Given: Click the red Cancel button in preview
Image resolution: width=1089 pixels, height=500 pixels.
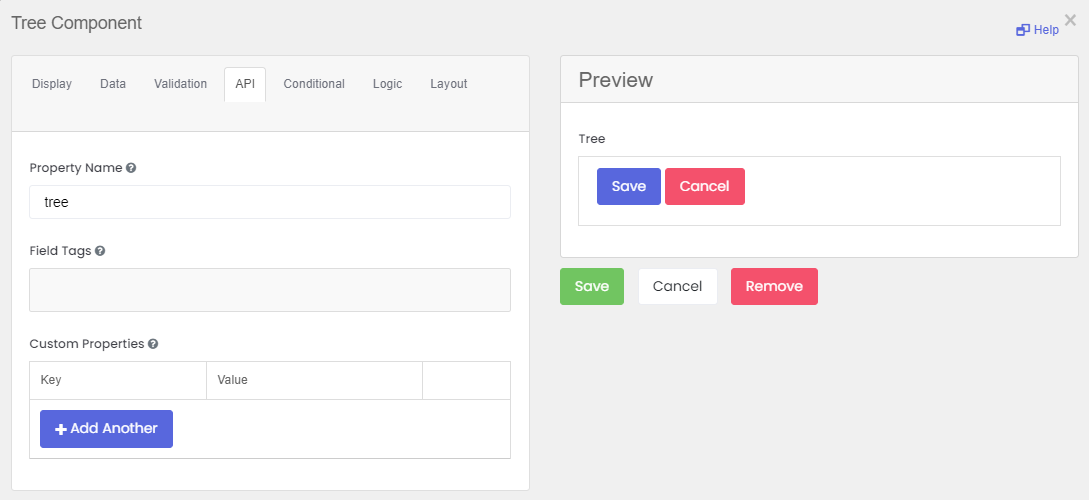Looking at the screenshot, I should click(705, 187).
